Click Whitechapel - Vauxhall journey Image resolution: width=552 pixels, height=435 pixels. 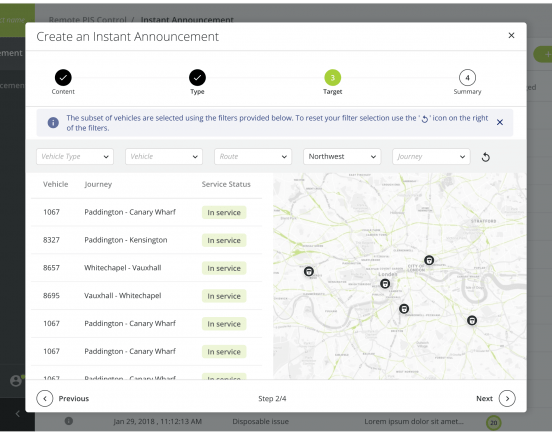coord(123,268)
